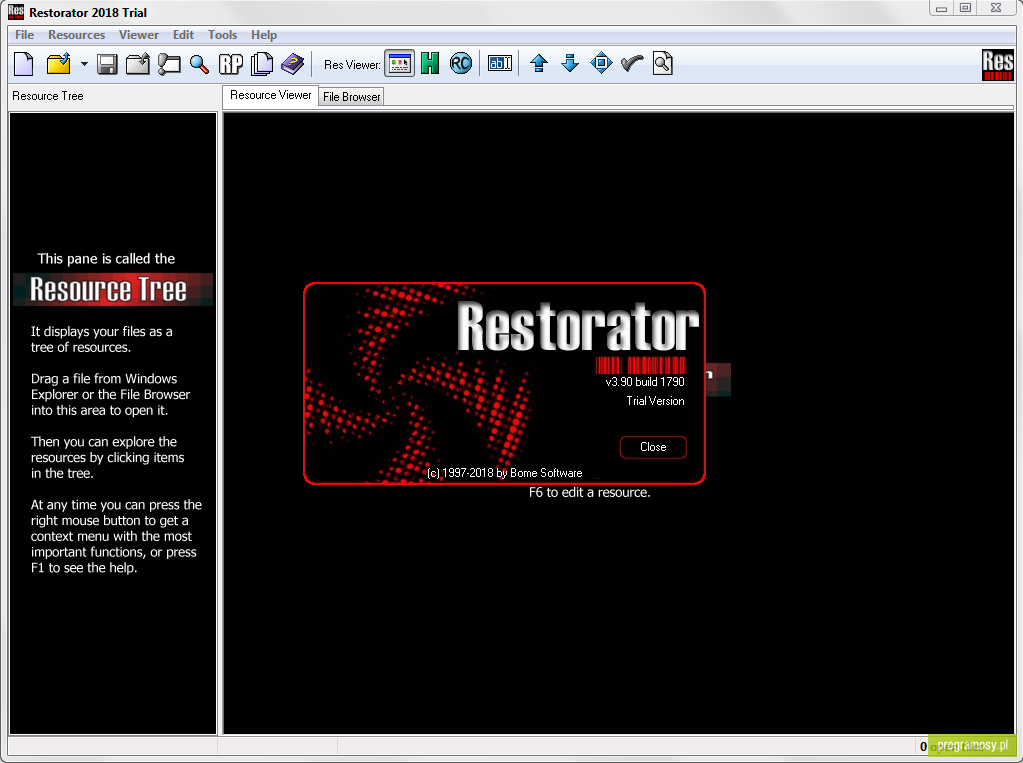Click the RP ResPatcher icon
This screenshot has width=1023, height=763.
(x=230, y=64)
